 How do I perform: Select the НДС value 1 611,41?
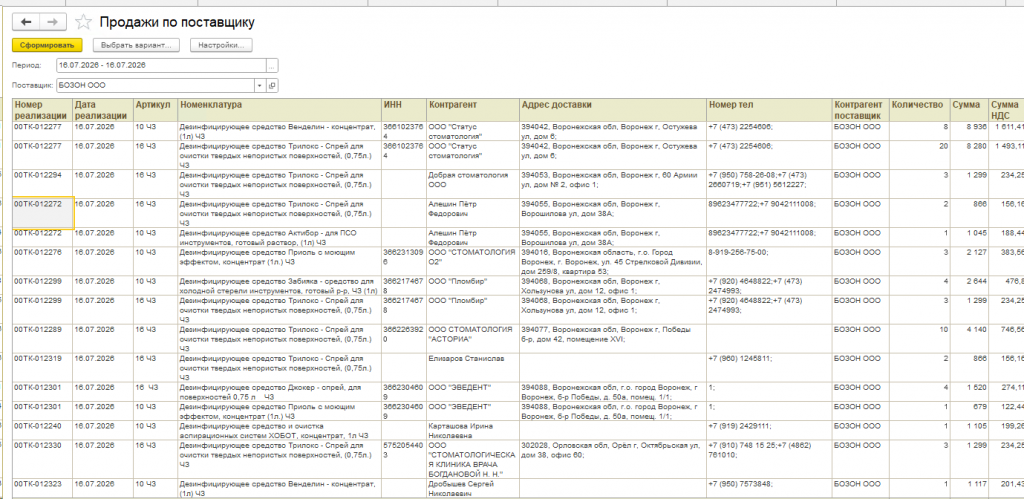[x=1006, y=131]
